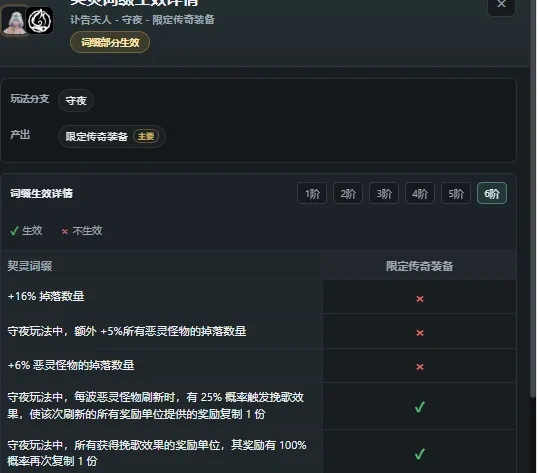Click the 讣告夫人 character avatar icon
Viewport: 539px width, 473px height.
[x=15, y=21]
